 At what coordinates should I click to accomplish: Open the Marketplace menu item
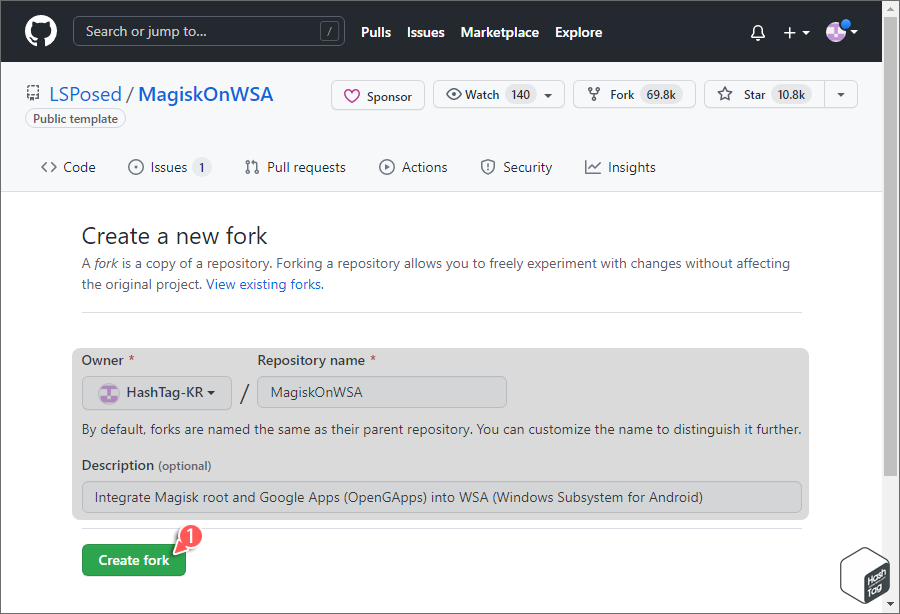[x=499, y=32]
